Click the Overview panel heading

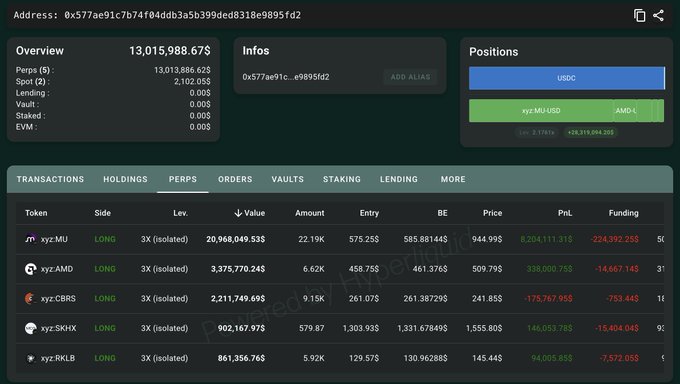pyautogui.click(x=40, y=51)
